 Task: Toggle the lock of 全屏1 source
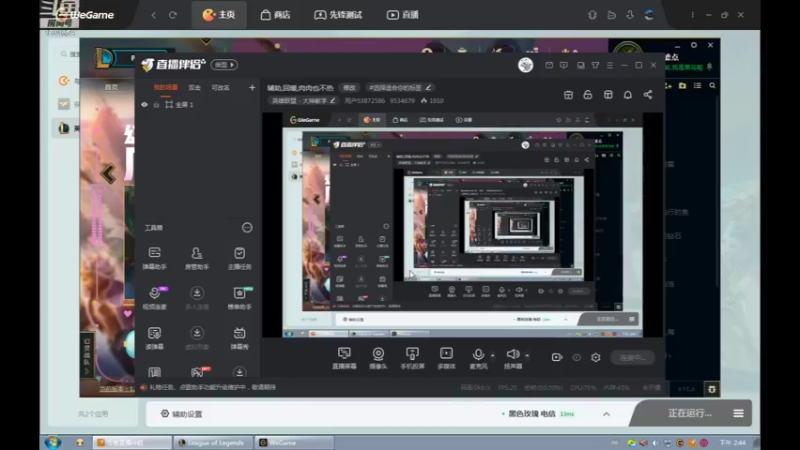click(156, 105)
